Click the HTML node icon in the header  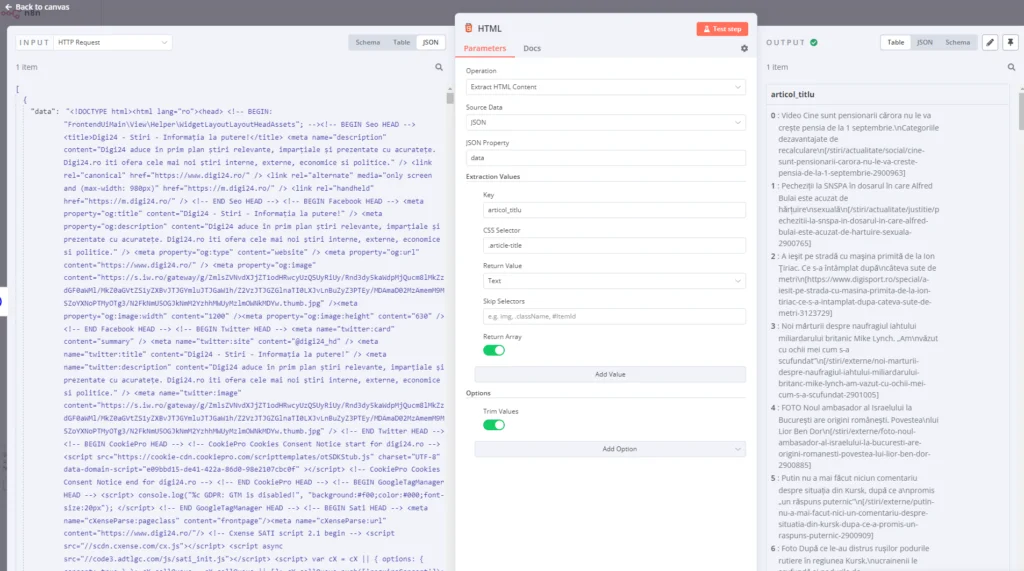pos(468,28)
